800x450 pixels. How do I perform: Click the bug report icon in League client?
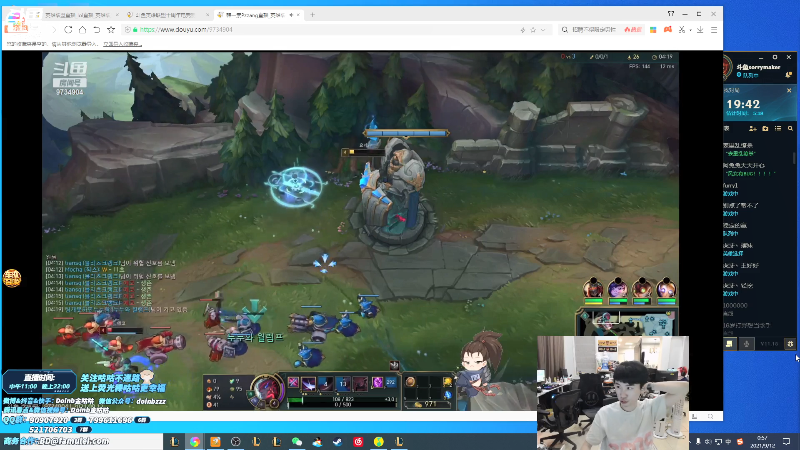[x=790, y=344]
